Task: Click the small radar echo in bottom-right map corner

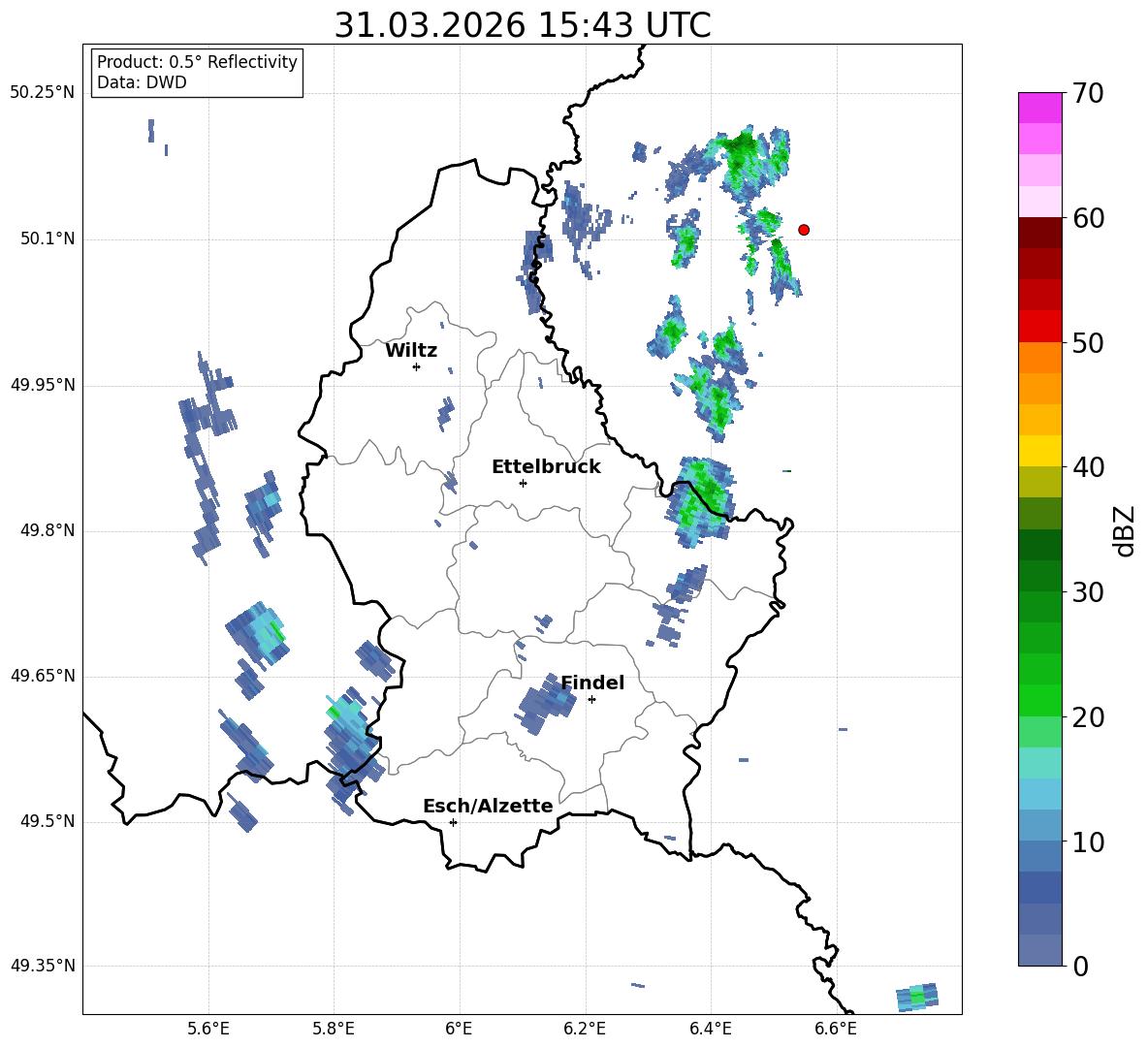Action: click(x=917, y=997)
